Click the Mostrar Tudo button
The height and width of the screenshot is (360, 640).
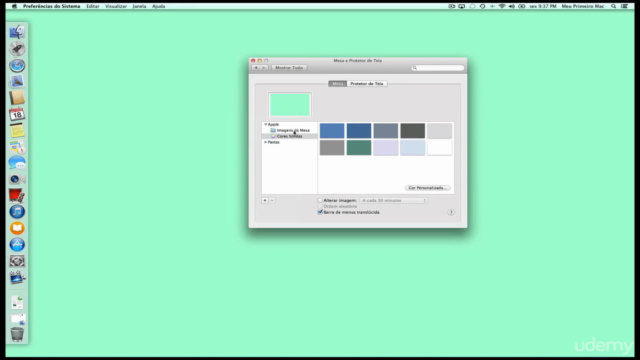click(289, 68)
